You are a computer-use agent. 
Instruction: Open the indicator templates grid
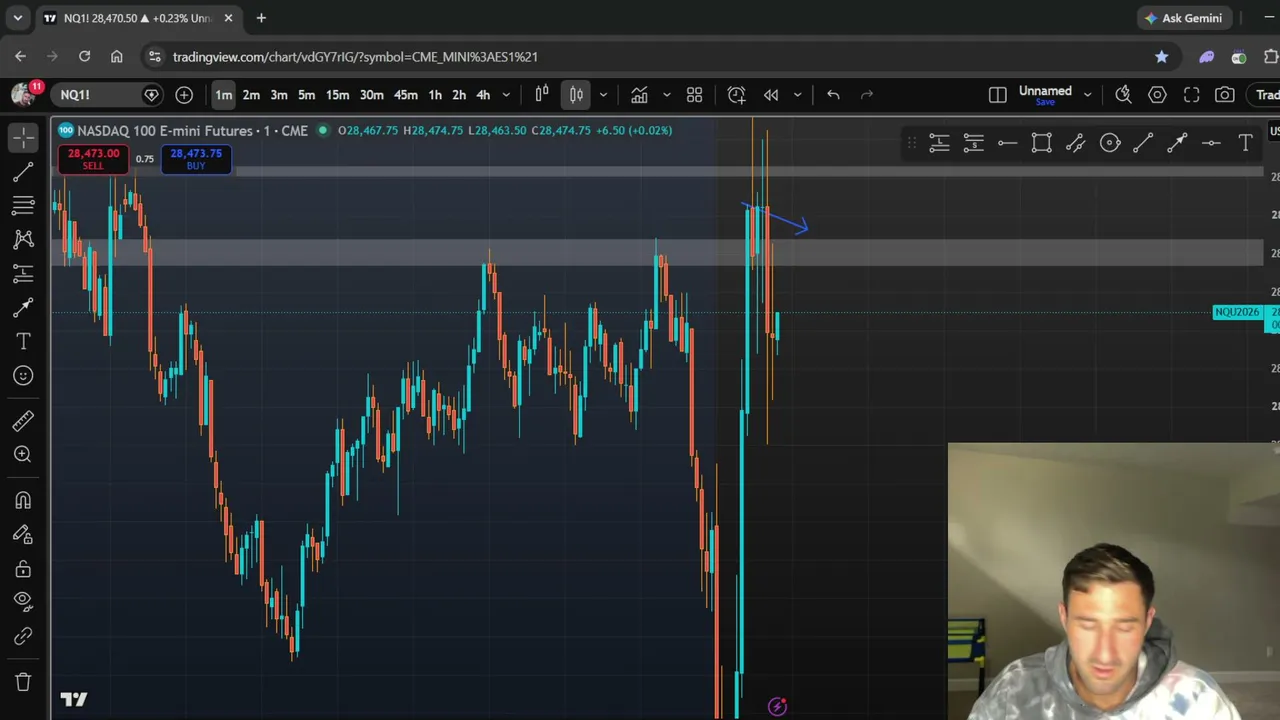(x=694, y=95)
